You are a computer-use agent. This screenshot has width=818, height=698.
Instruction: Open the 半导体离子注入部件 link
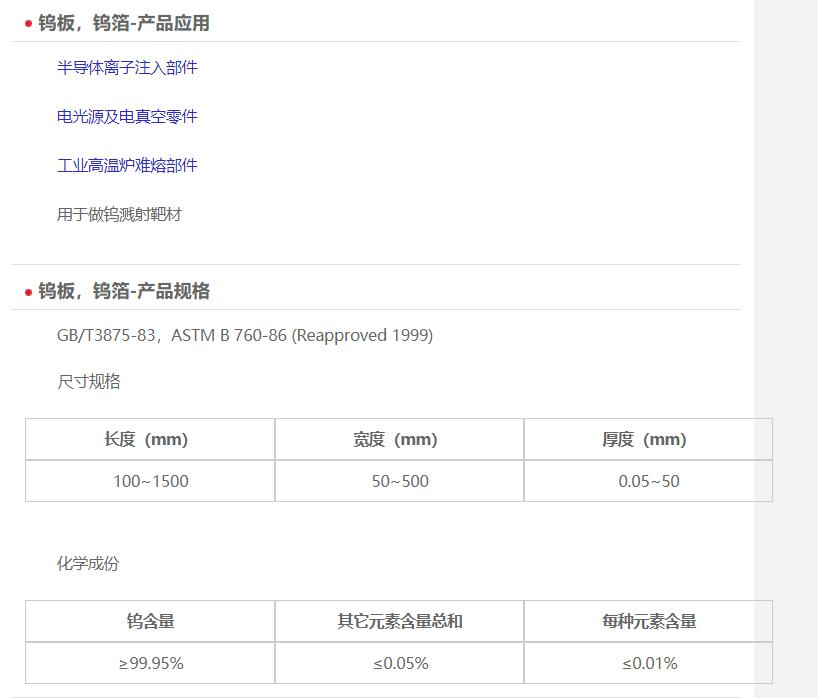pyautogui.click(x=127, y=67)
